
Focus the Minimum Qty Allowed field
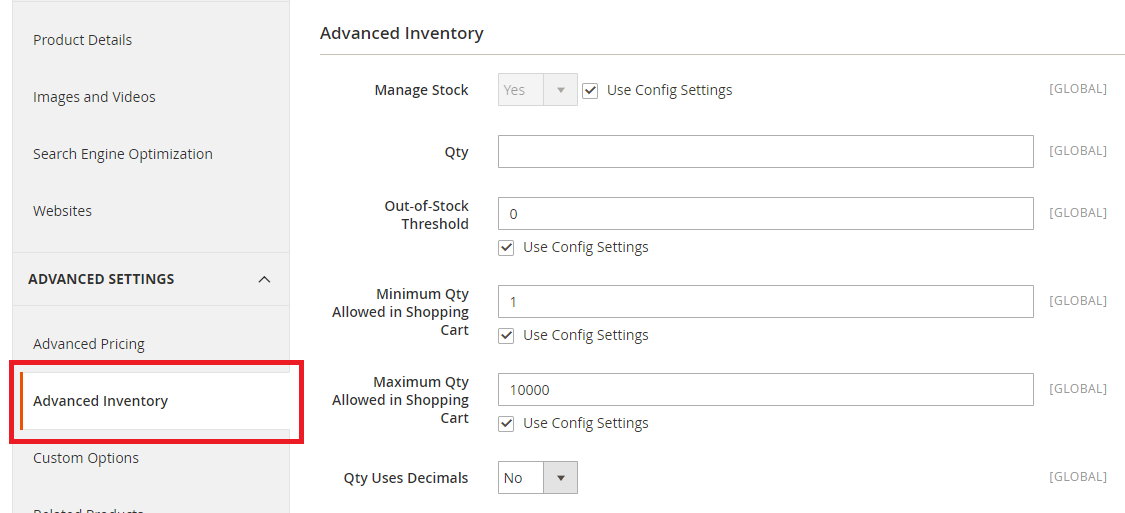(765, 302)
